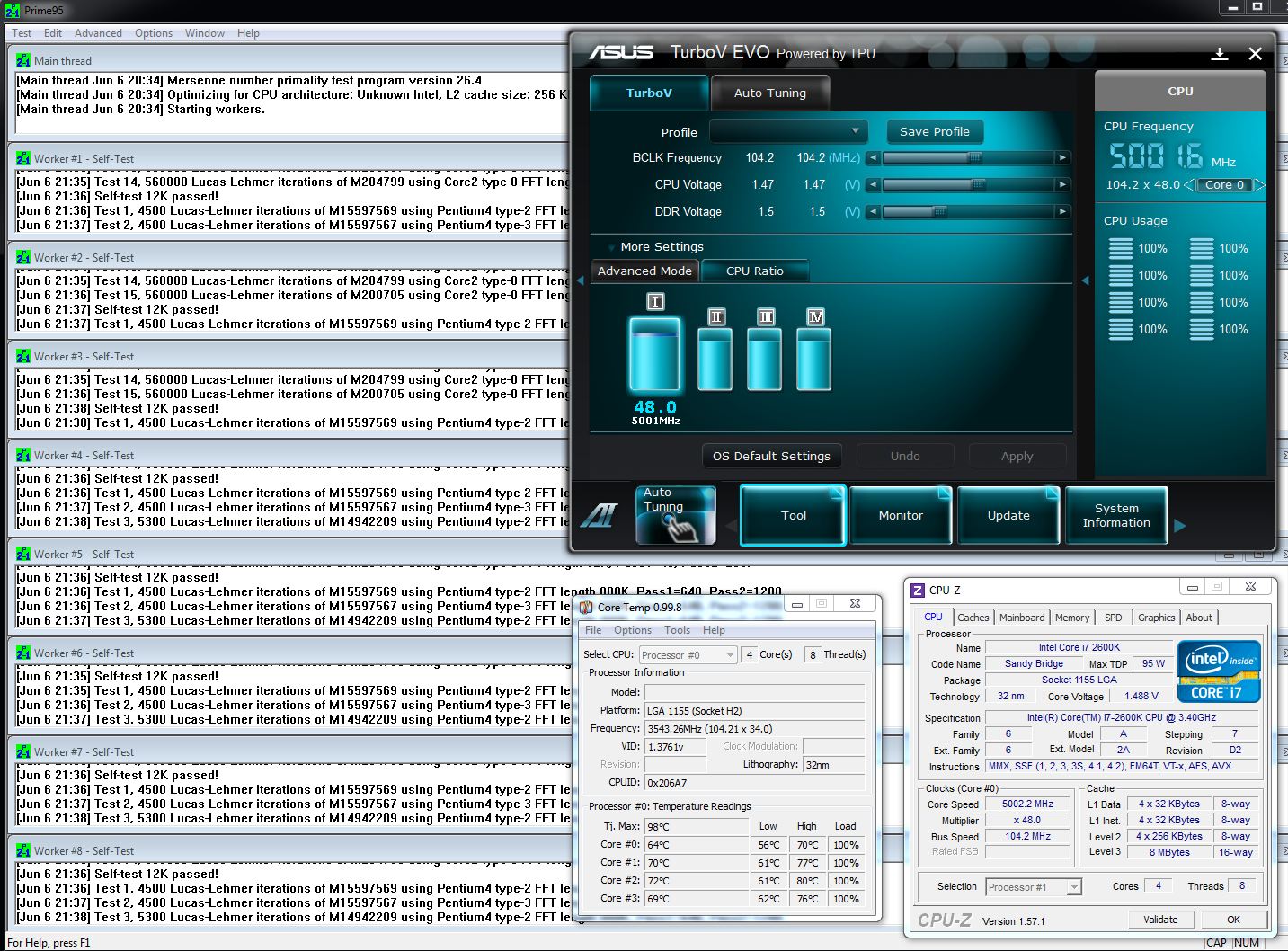The image size is (1288, 951).
Task: Switch to the Auto Tuning tab
Action: pyautogui.click(x=770, y=93)
